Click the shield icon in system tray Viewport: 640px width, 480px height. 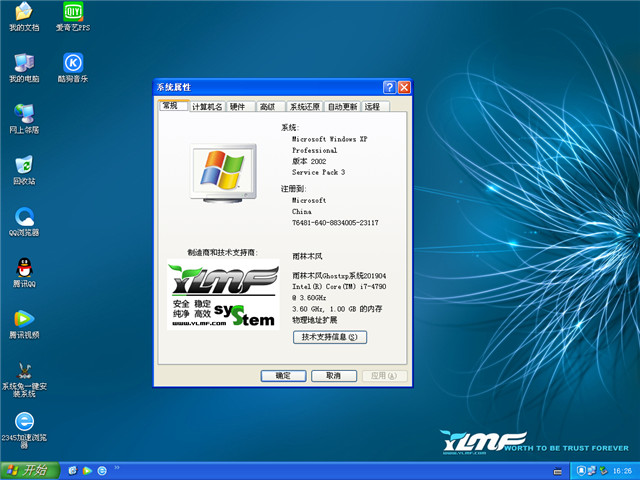[581, 471]
